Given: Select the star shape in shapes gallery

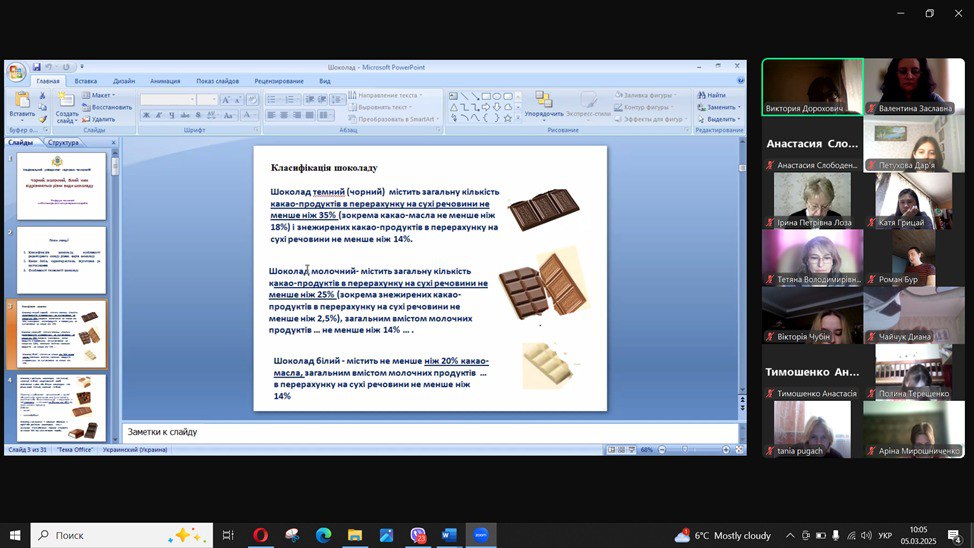Looking at the screenshot, I should click(507, 117).
